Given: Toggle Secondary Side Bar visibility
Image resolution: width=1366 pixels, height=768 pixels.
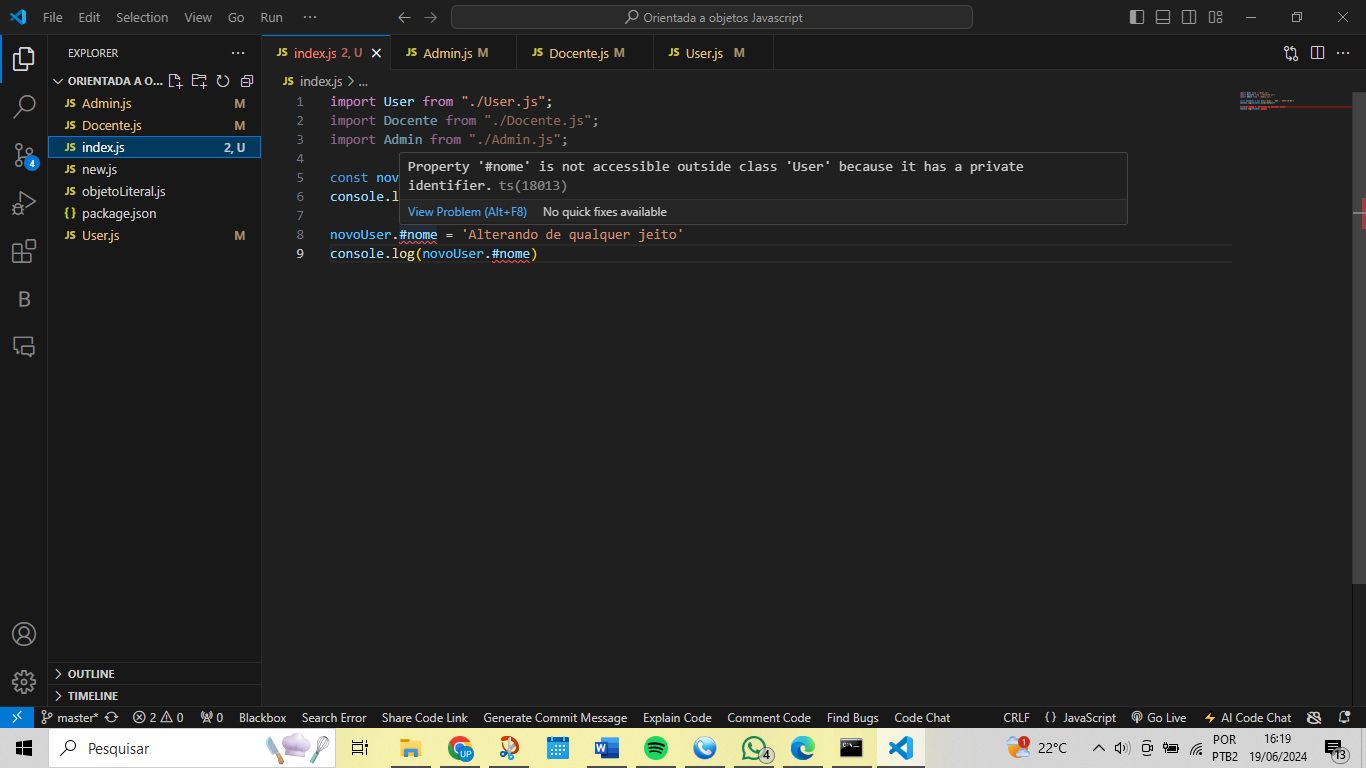Looking at the screenshot, I should pyautogui.click(x=1189, y=17).
